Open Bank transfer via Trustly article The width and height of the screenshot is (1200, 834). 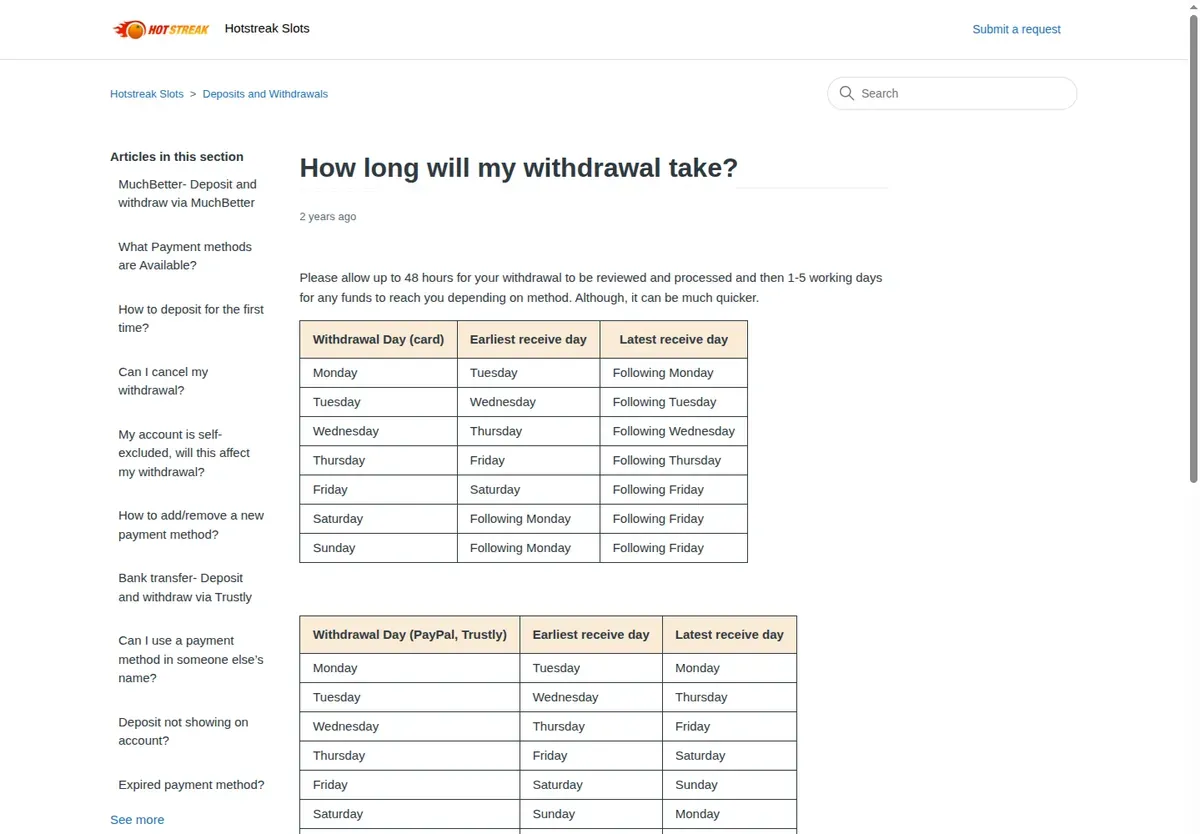coord(185,587)
